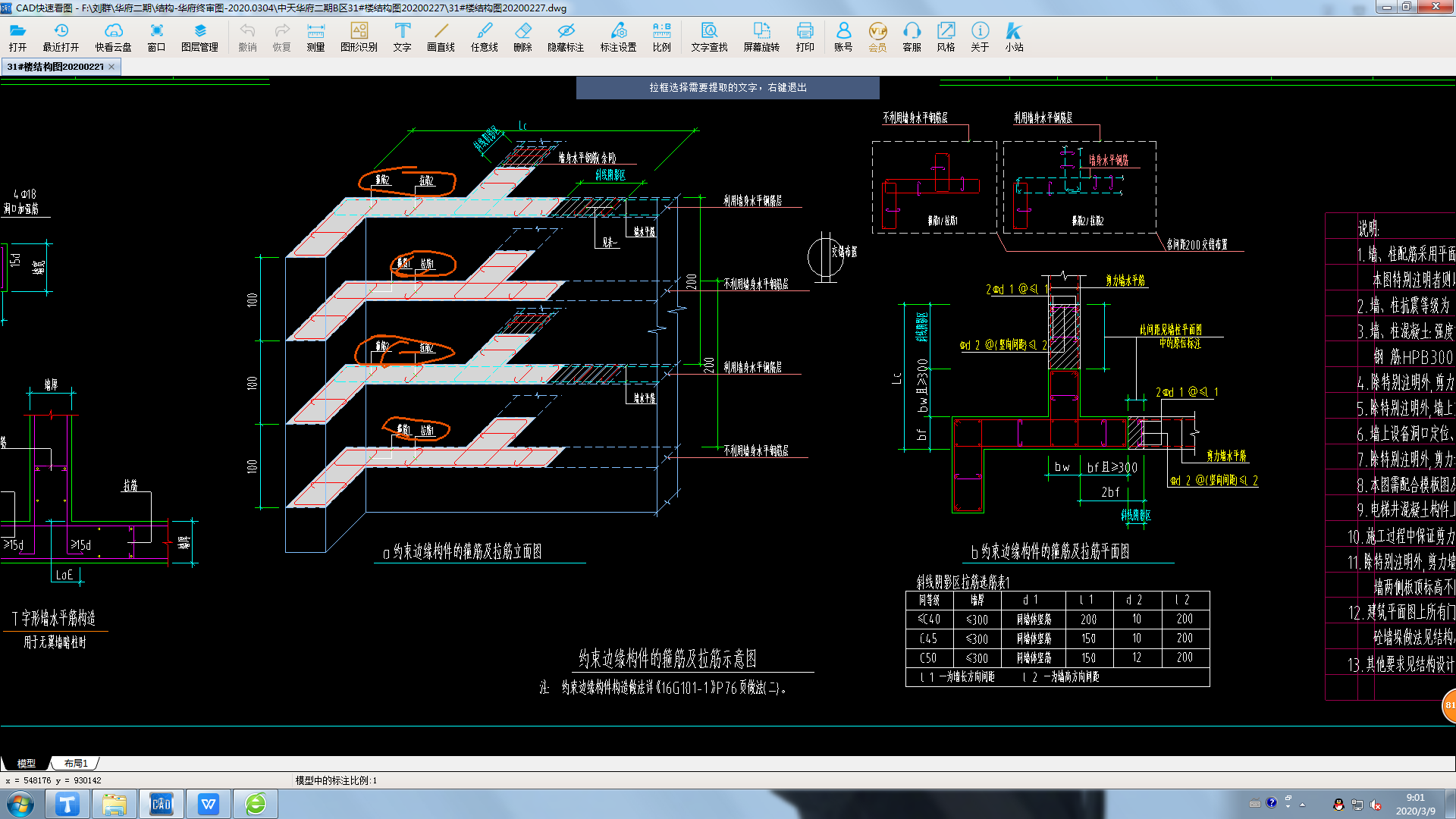Open the green browser taskbar icon
1456x819 pixels.
256,804
